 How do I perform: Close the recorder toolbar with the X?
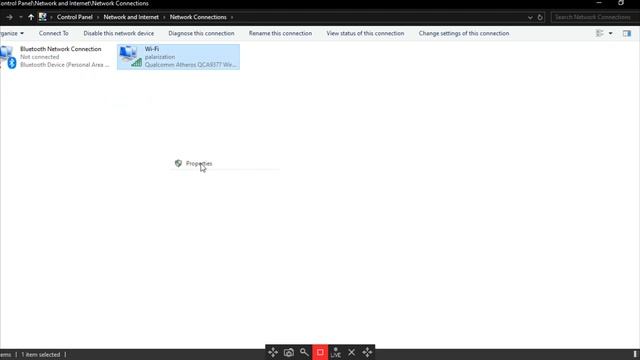click(351, 352)
